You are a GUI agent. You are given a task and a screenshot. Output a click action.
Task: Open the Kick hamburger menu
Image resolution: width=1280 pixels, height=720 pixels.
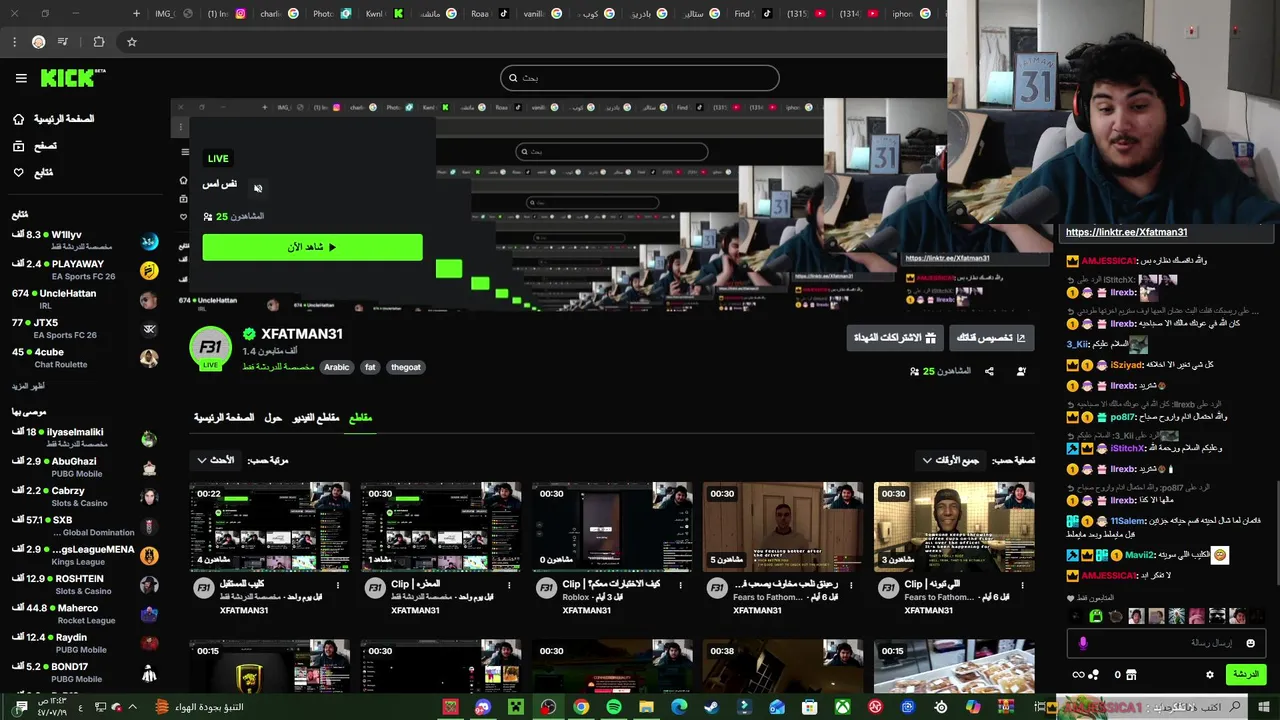[21, 78]
